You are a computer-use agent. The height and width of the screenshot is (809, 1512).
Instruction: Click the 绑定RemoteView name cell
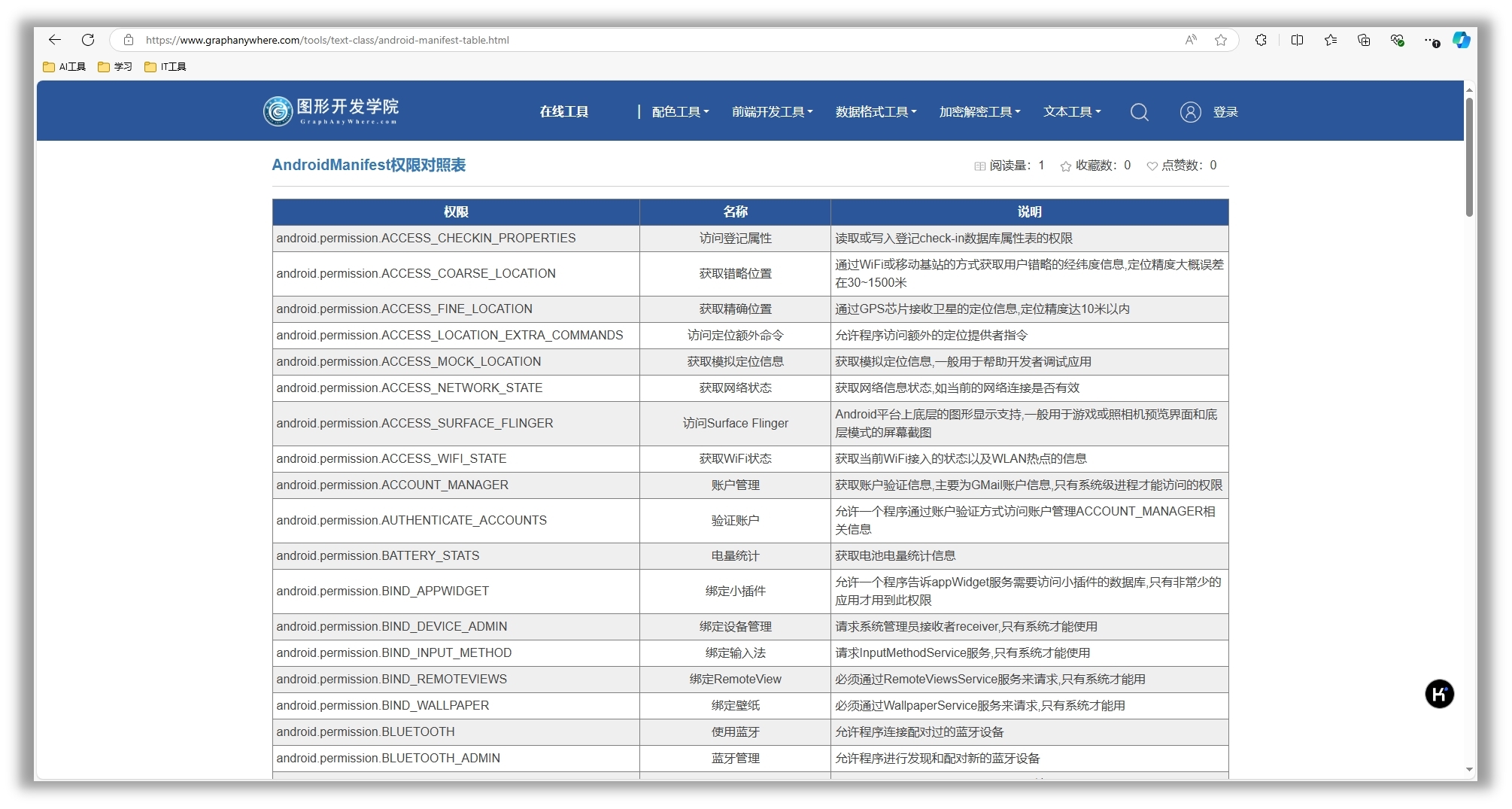(735, 680)
